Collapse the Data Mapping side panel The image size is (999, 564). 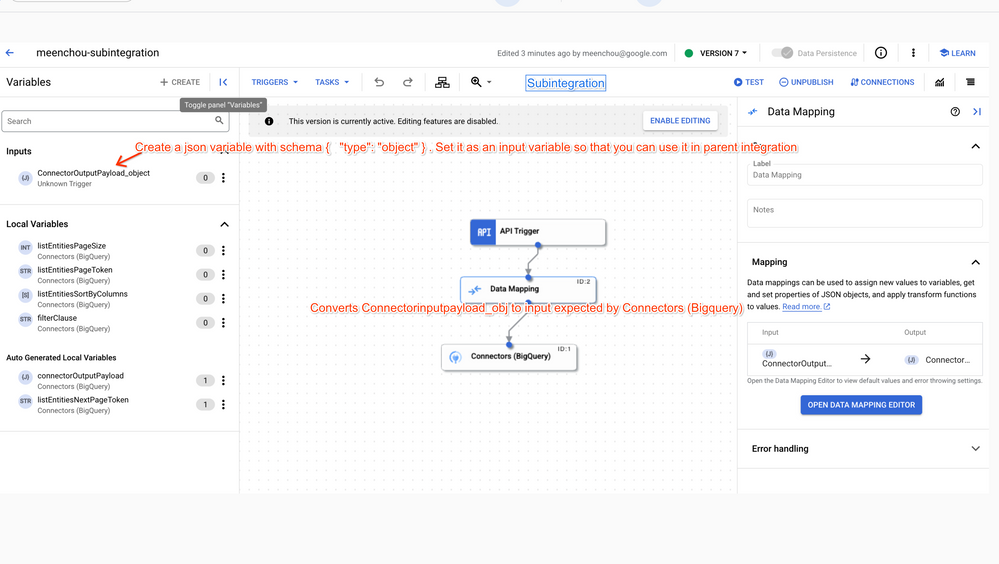(977, 112)
